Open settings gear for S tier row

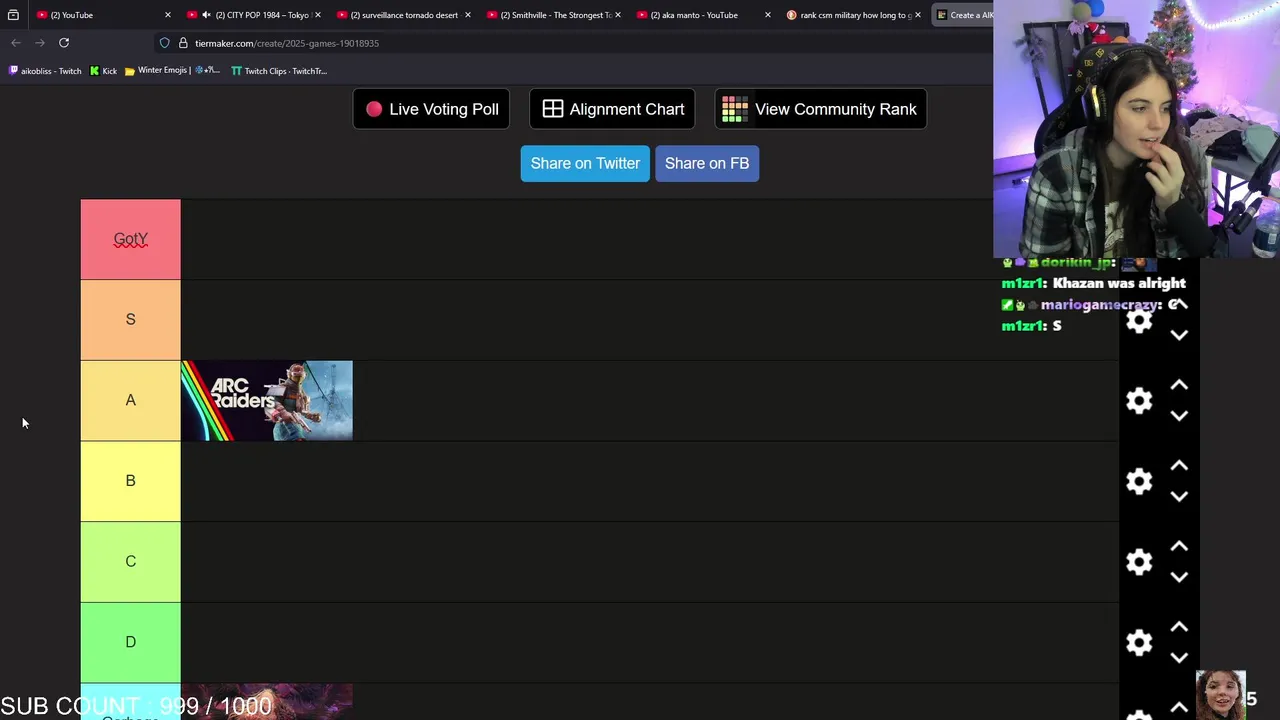click(x=1139, y=320)
